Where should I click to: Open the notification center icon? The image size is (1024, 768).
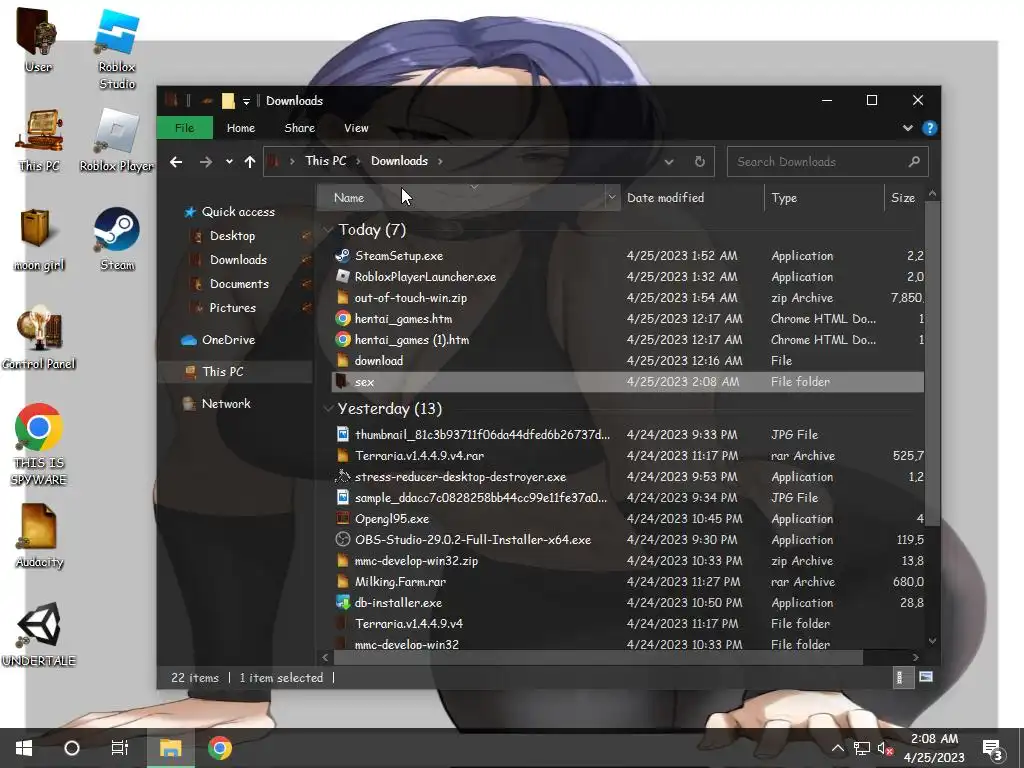click(992, 749)
